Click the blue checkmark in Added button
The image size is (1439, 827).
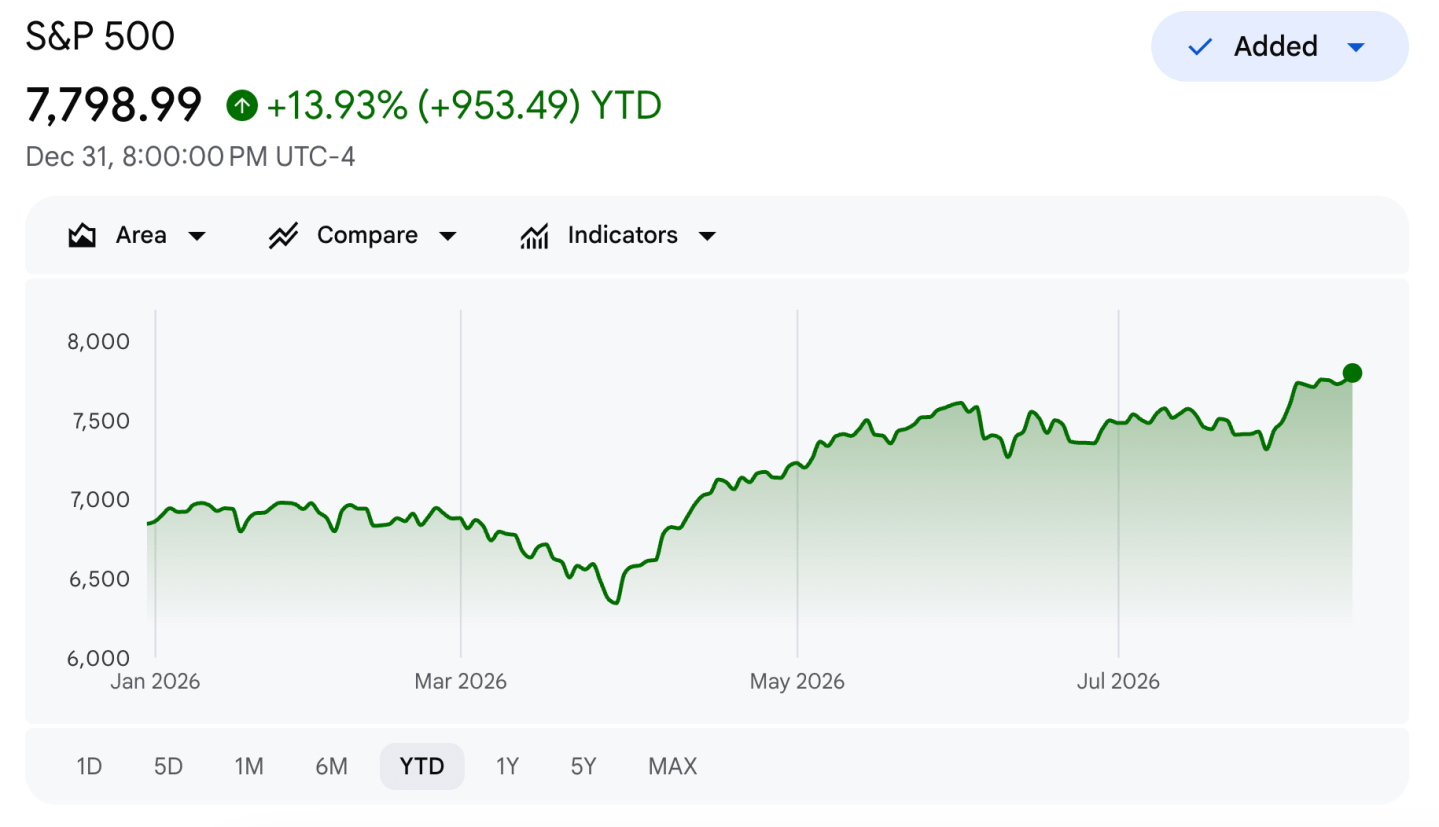click(x=1199, y=46)
